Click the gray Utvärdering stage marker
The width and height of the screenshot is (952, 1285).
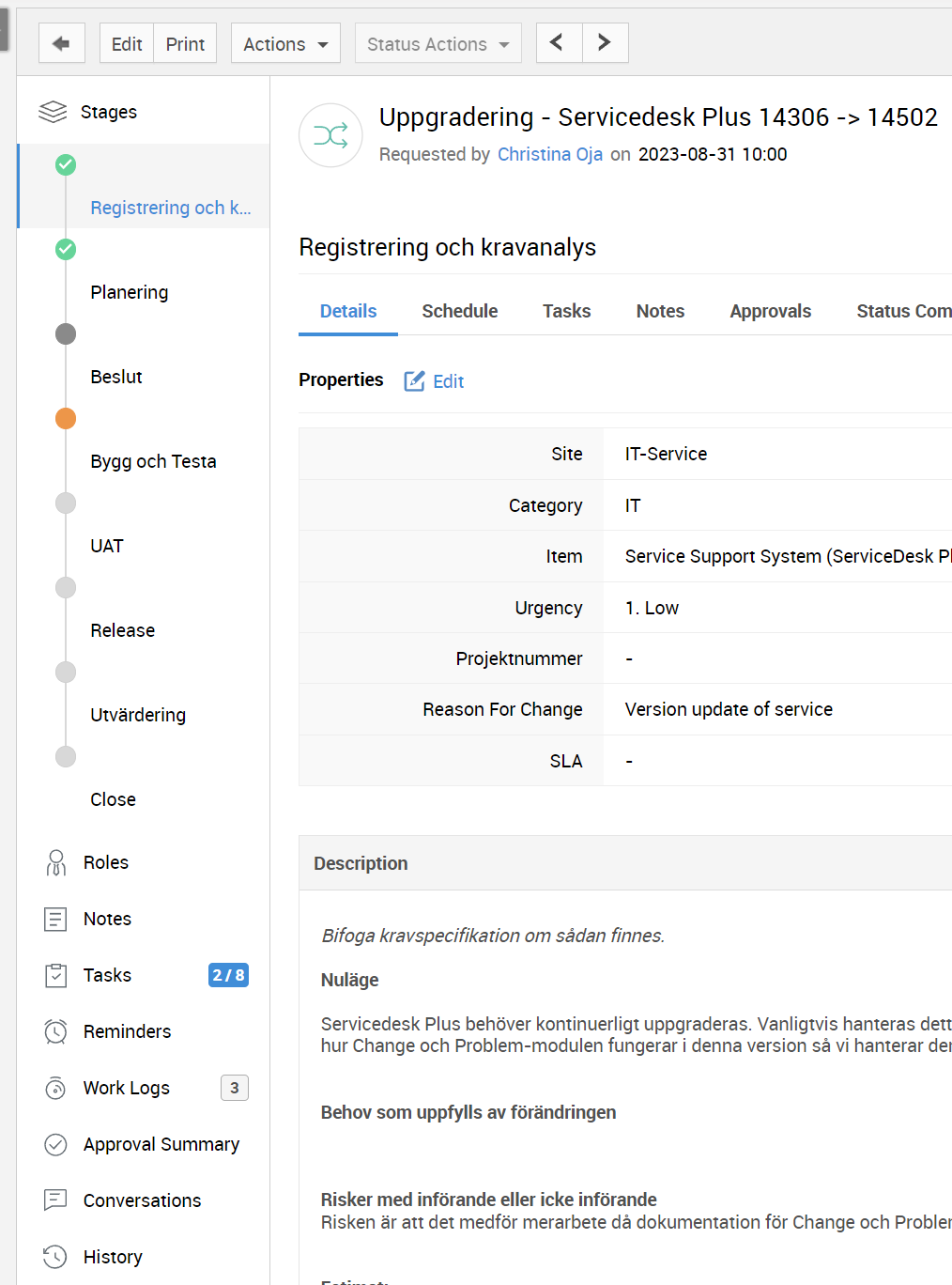tap(66, 673)
